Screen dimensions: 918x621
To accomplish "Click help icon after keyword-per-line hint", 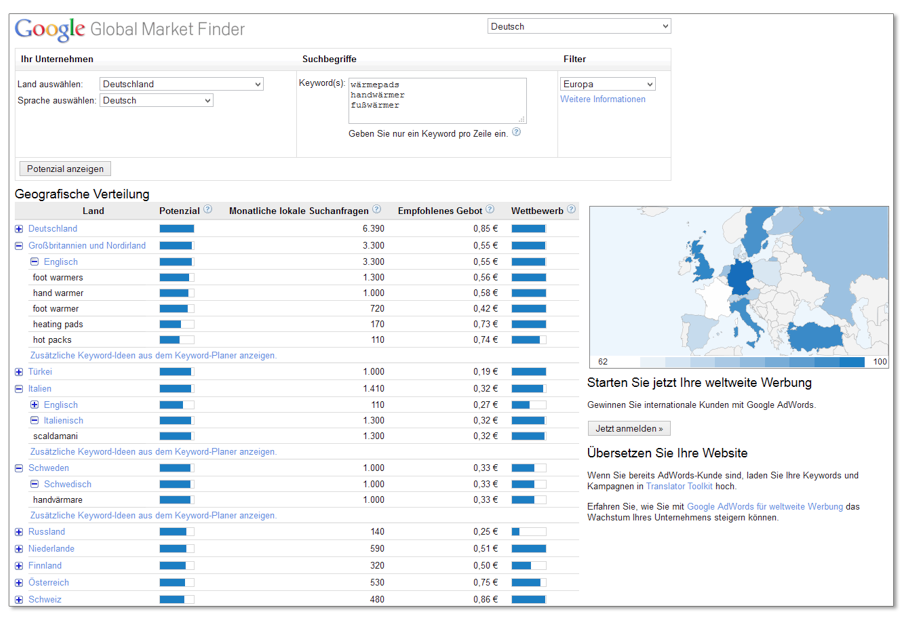I will coord(516,132).
